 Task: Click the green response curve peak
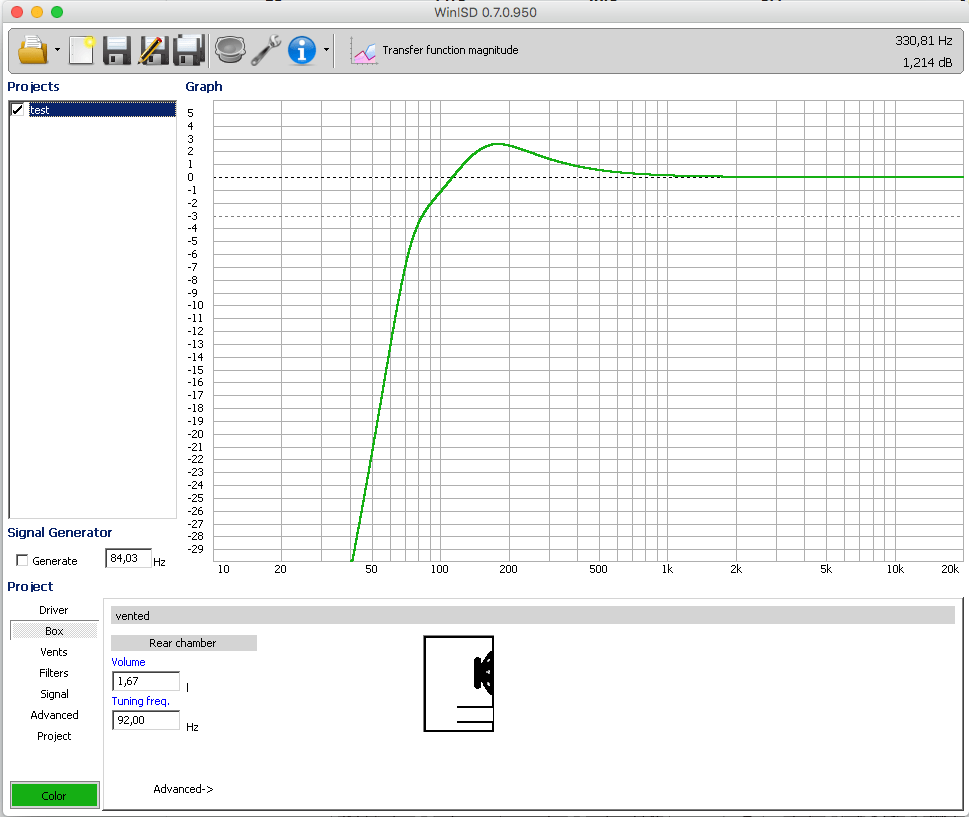coord(497,144)
